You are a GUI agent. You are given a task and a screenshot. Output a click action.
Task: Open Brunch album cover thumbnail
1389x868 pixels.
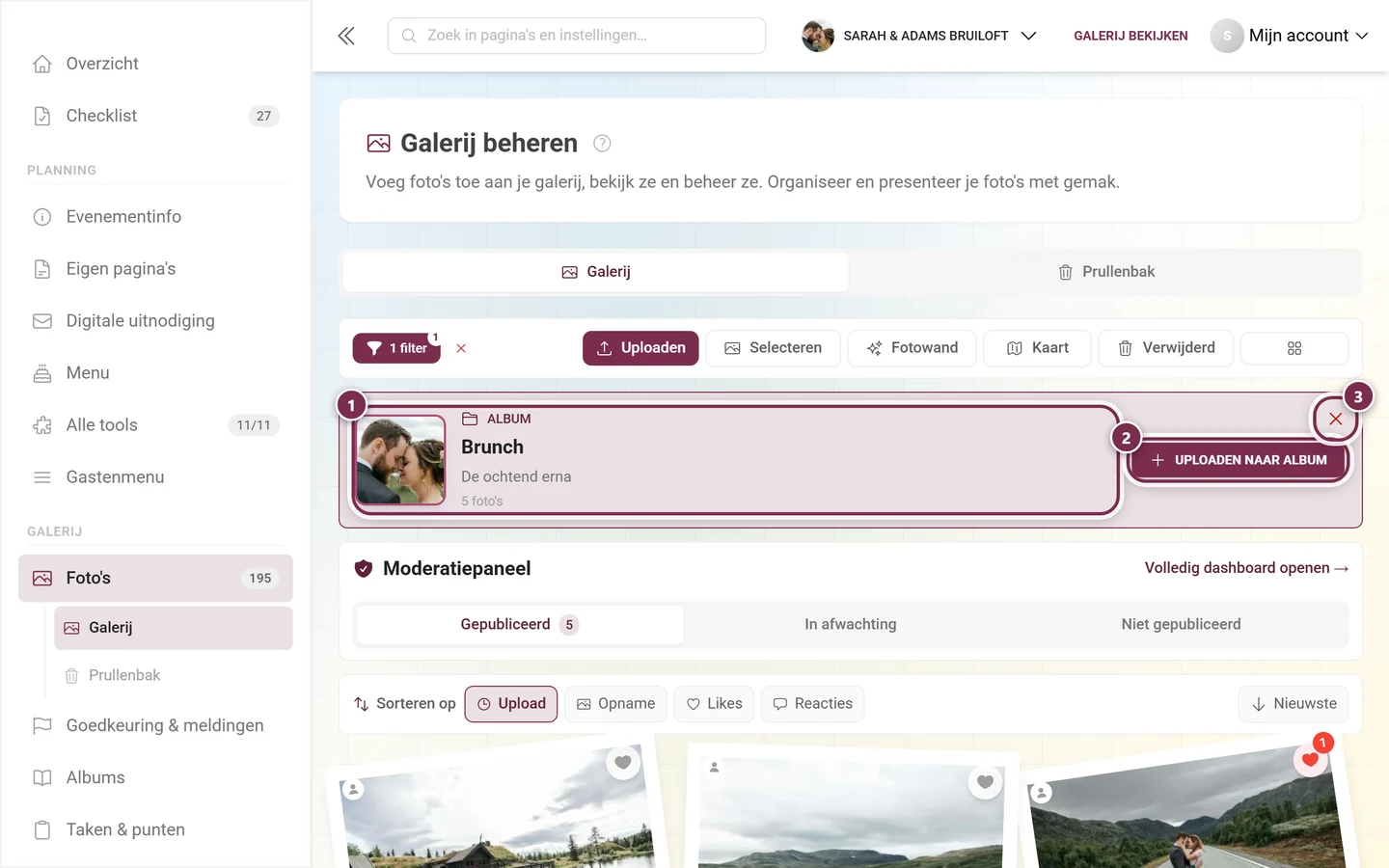tap(400, 460)
